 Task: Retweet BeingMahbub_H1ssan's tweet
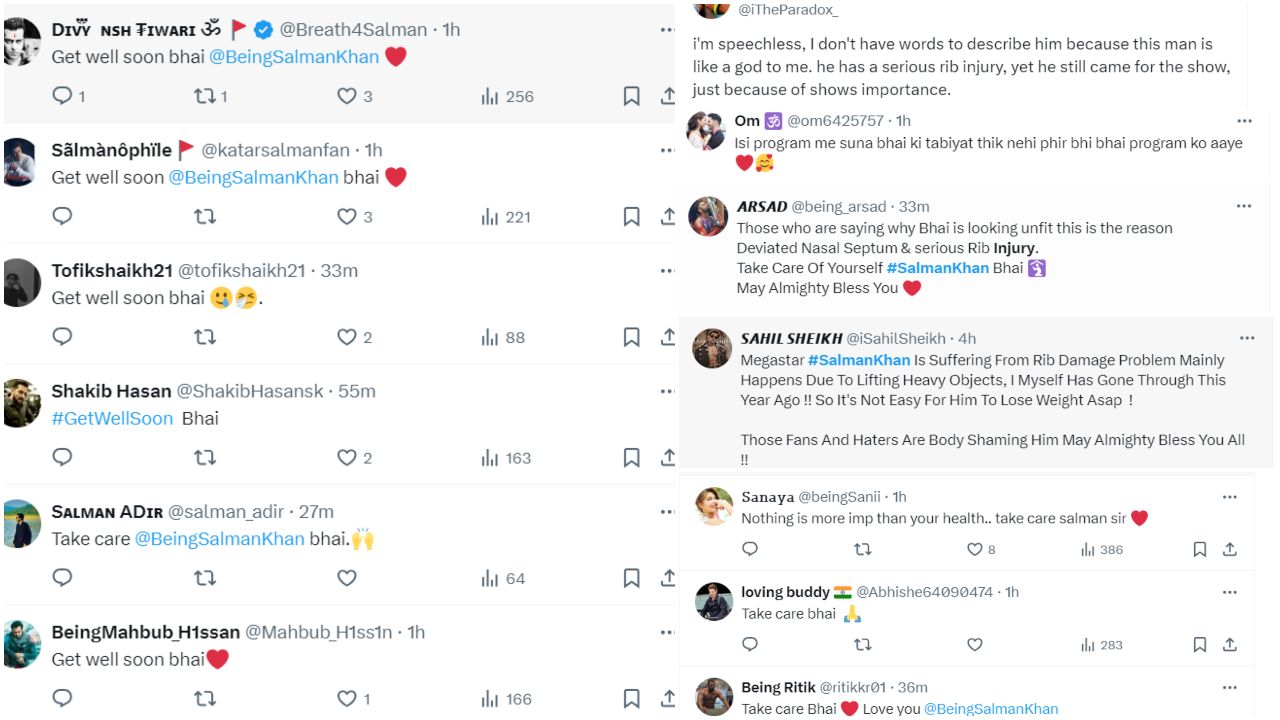coord(204,699)
